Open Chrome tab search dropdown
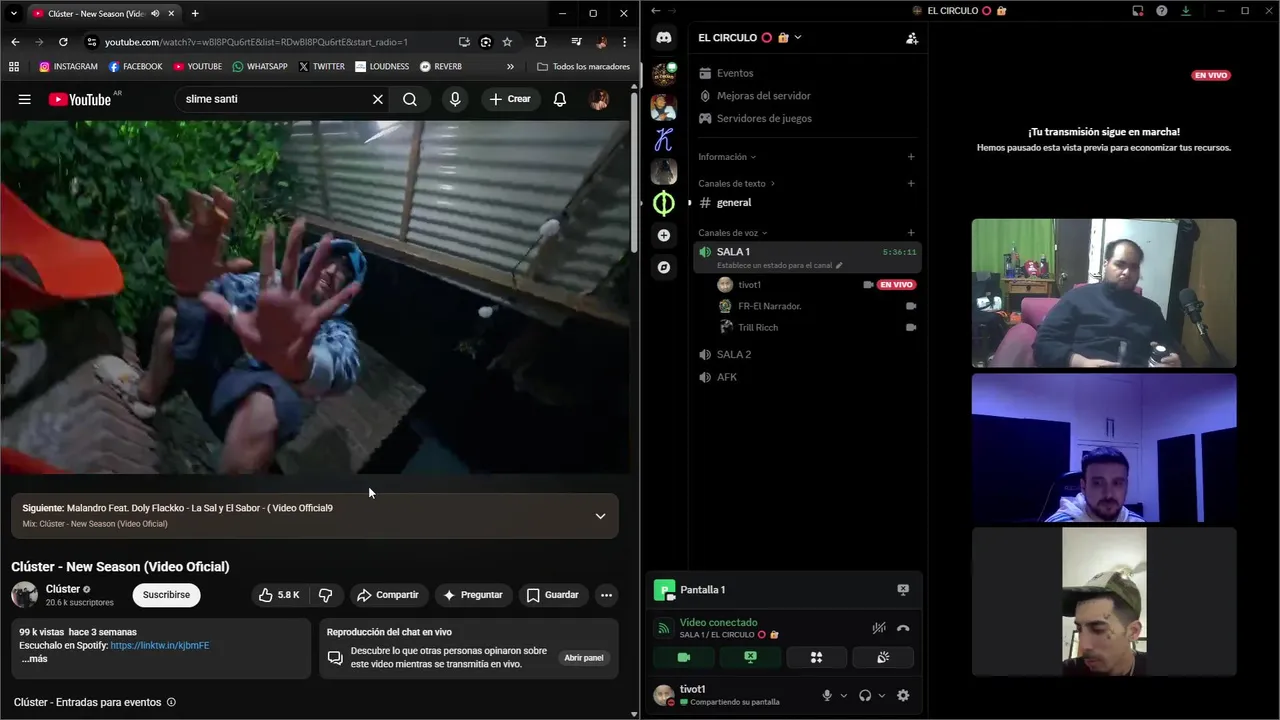The height and width of the screenshot is (720, 1280). point(13,14)
